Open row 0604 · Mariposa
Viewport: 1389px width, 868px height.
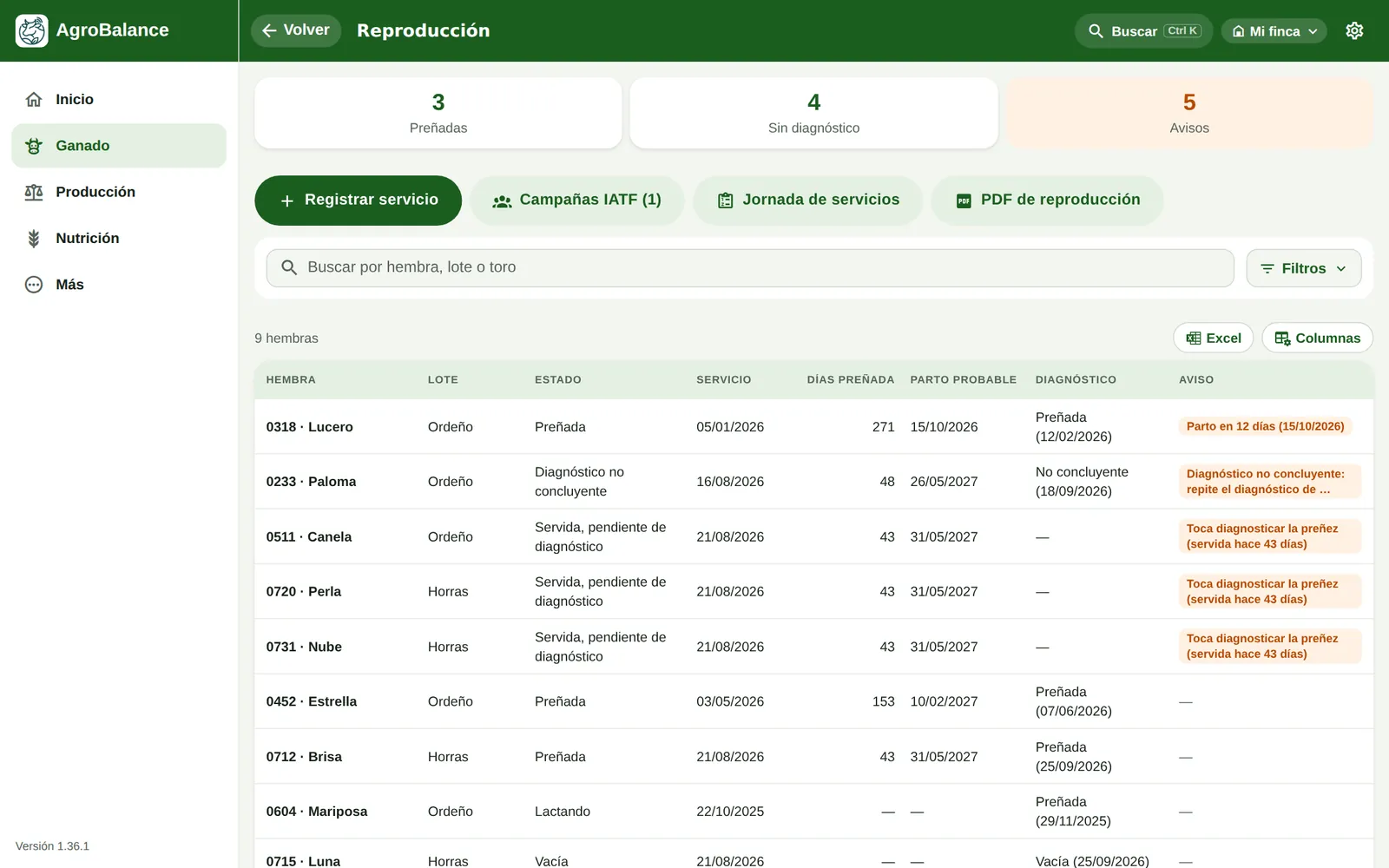pyautogui.click(x=813, y=812)
